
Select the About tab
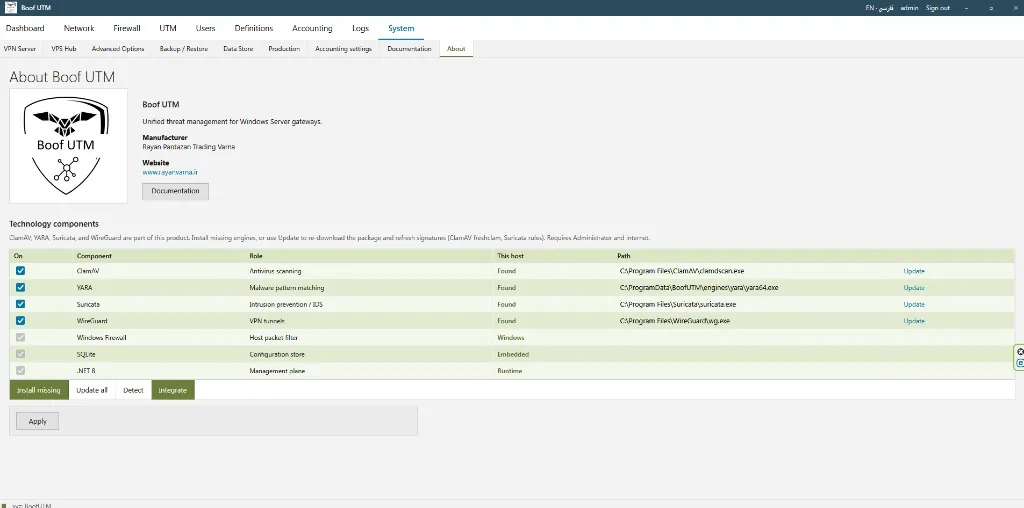(456, 49)
